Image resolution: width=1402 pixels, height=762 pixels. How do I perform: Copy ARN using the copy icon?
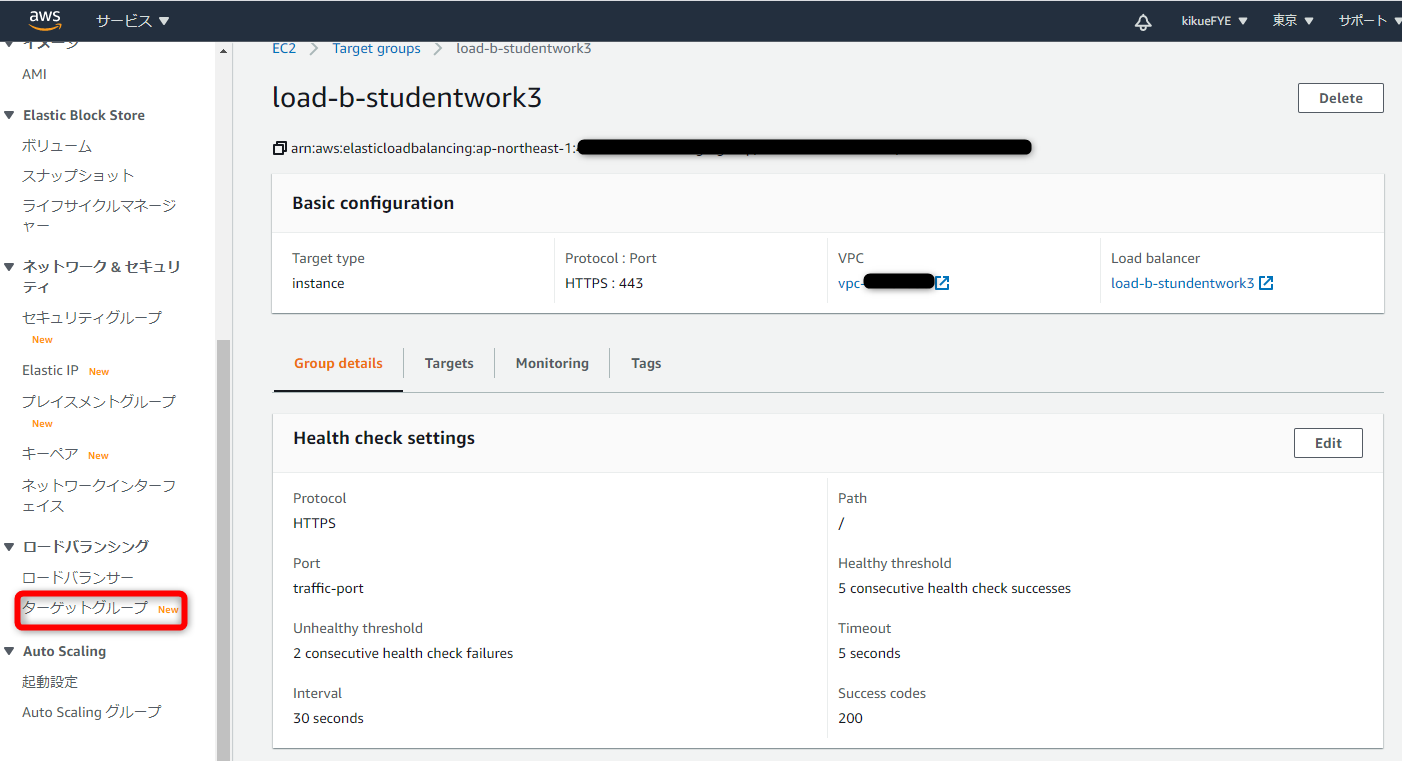279,148
